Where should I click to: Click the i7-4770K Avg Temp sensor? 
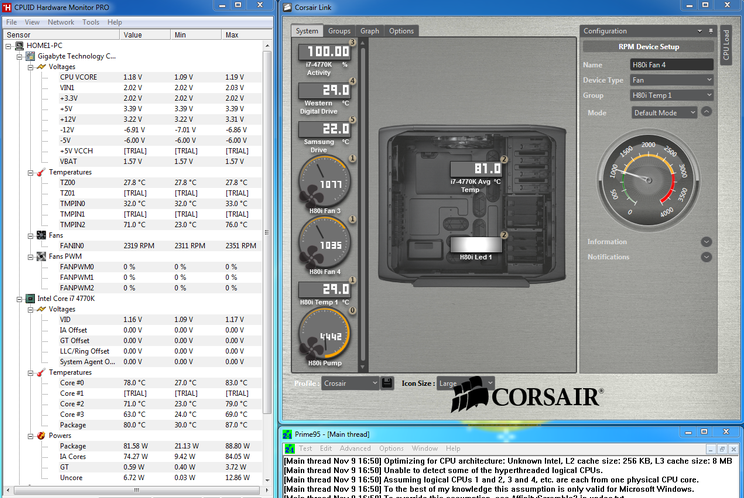475,169
